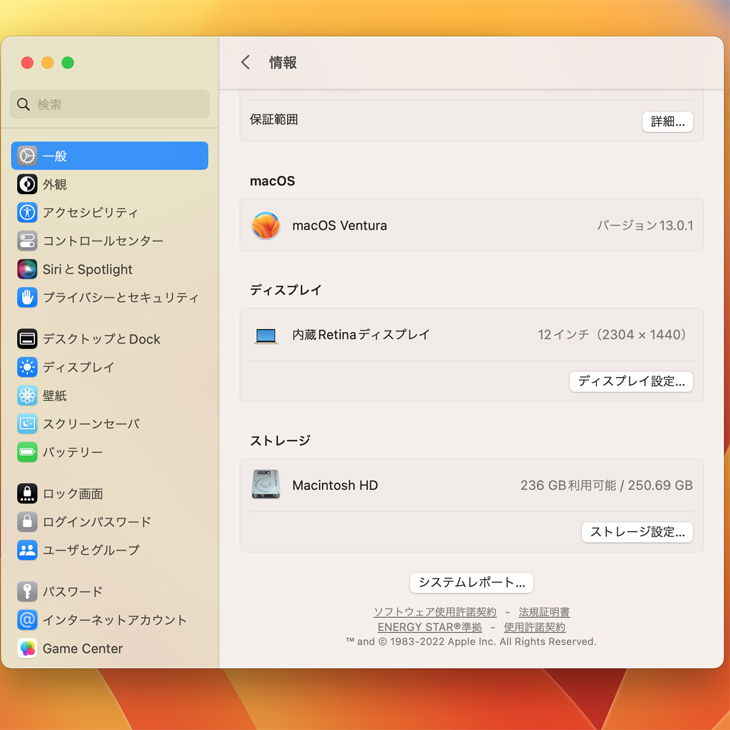
Task: Click the ロック画面 lock icon
Action: coord(27,493)
